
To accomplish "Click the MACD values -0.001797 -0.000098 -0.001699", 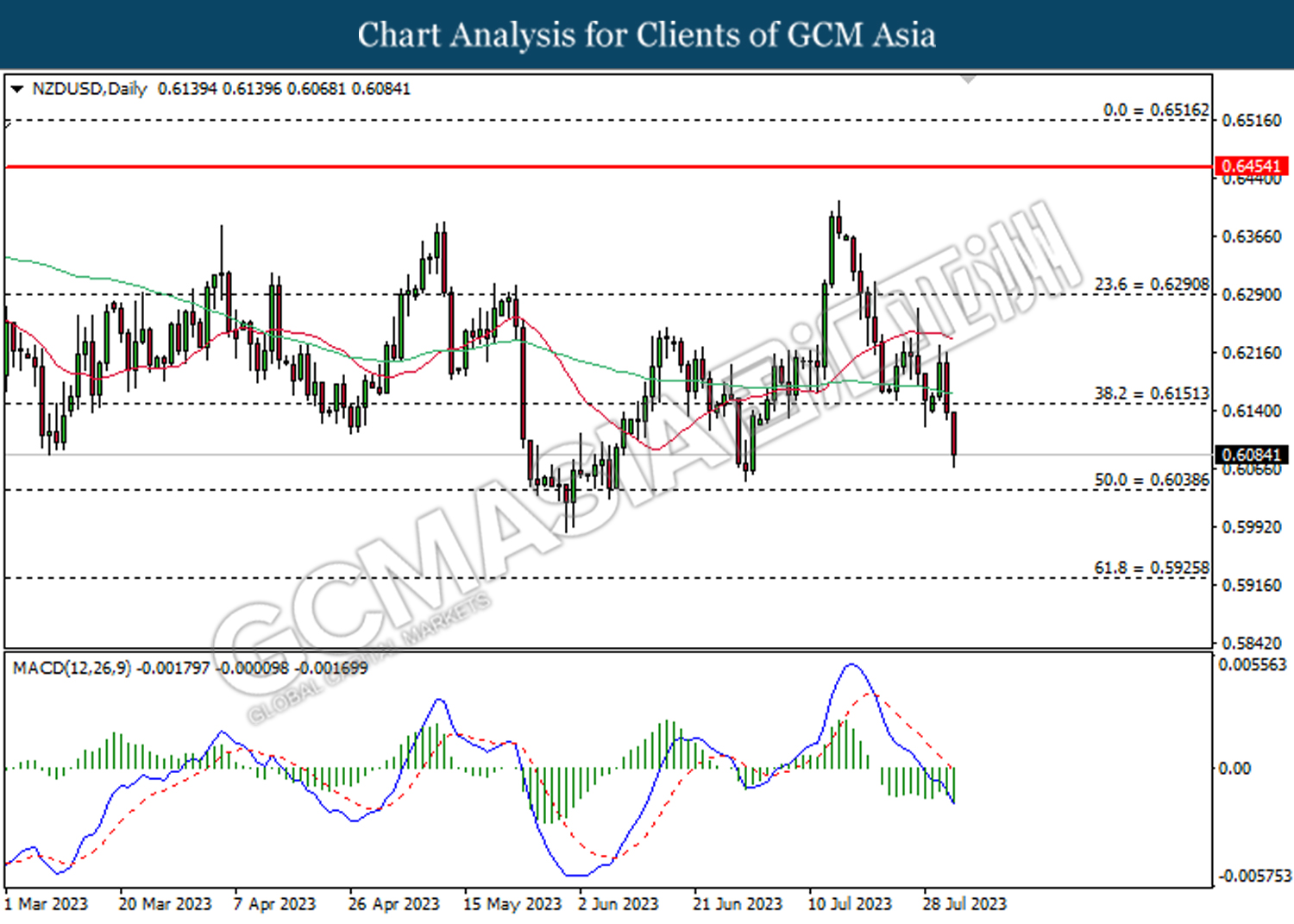I will 253,668.
